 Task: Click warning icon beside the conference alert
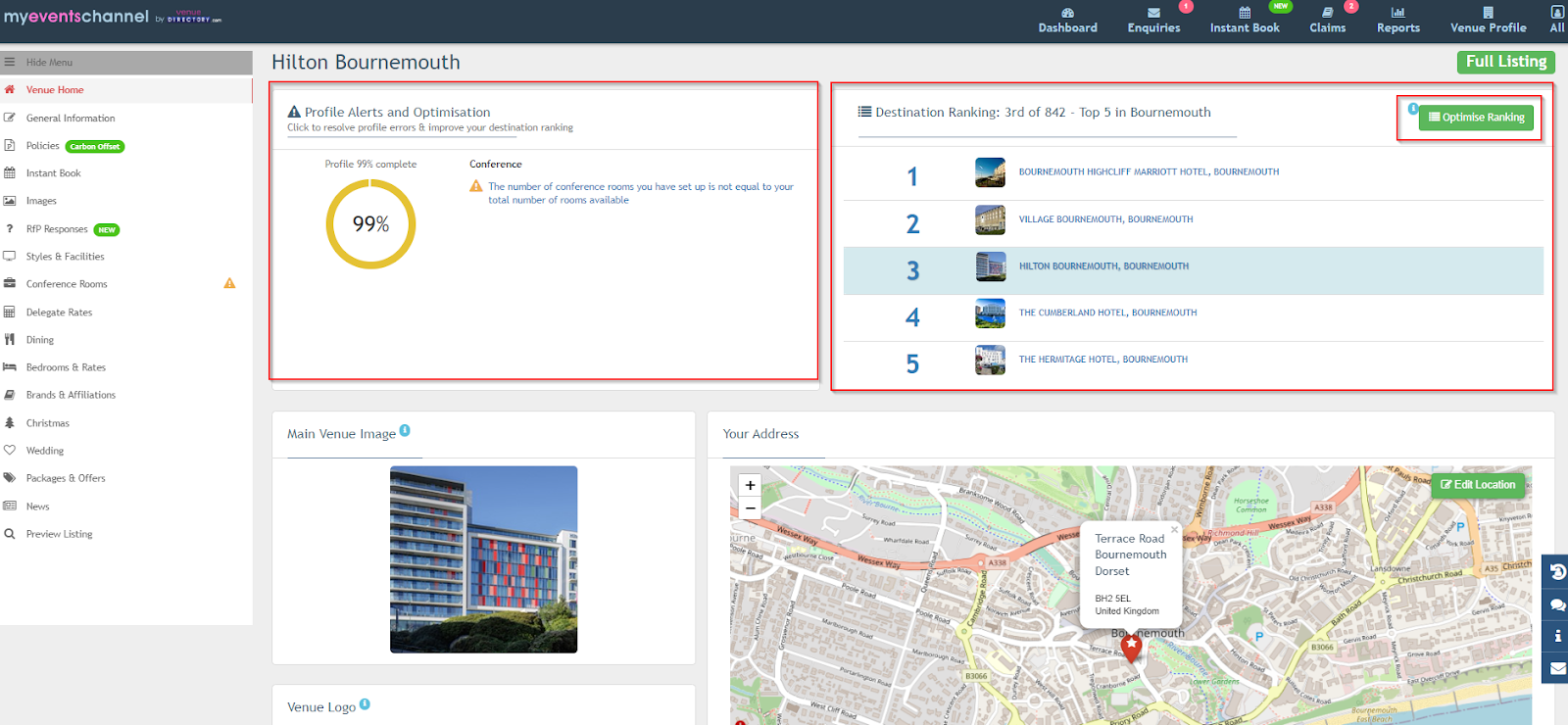(x=476, y=186)
